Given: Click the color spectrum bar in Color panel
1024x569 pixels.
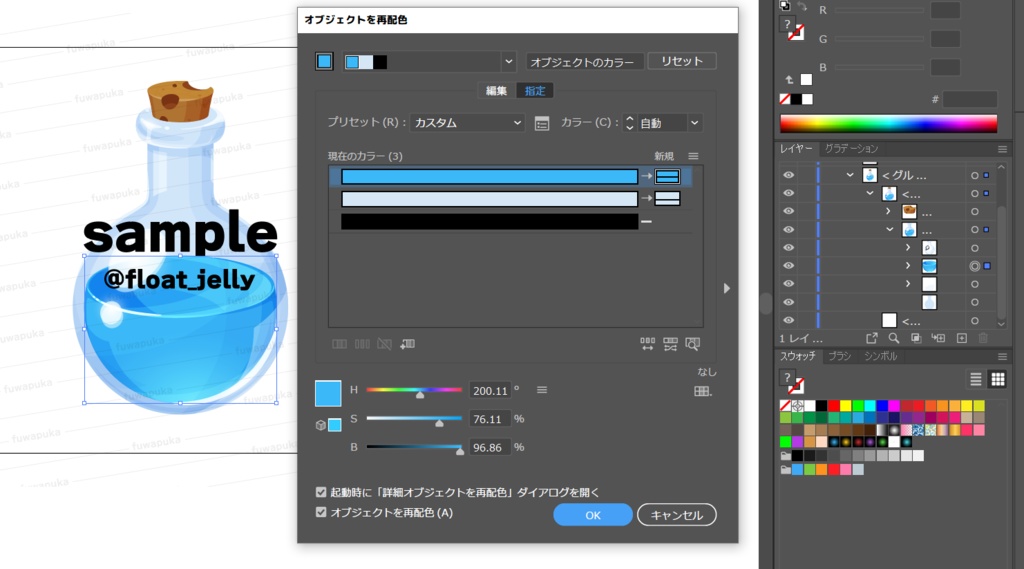Looking at the screenshot, I should point(888,123).
